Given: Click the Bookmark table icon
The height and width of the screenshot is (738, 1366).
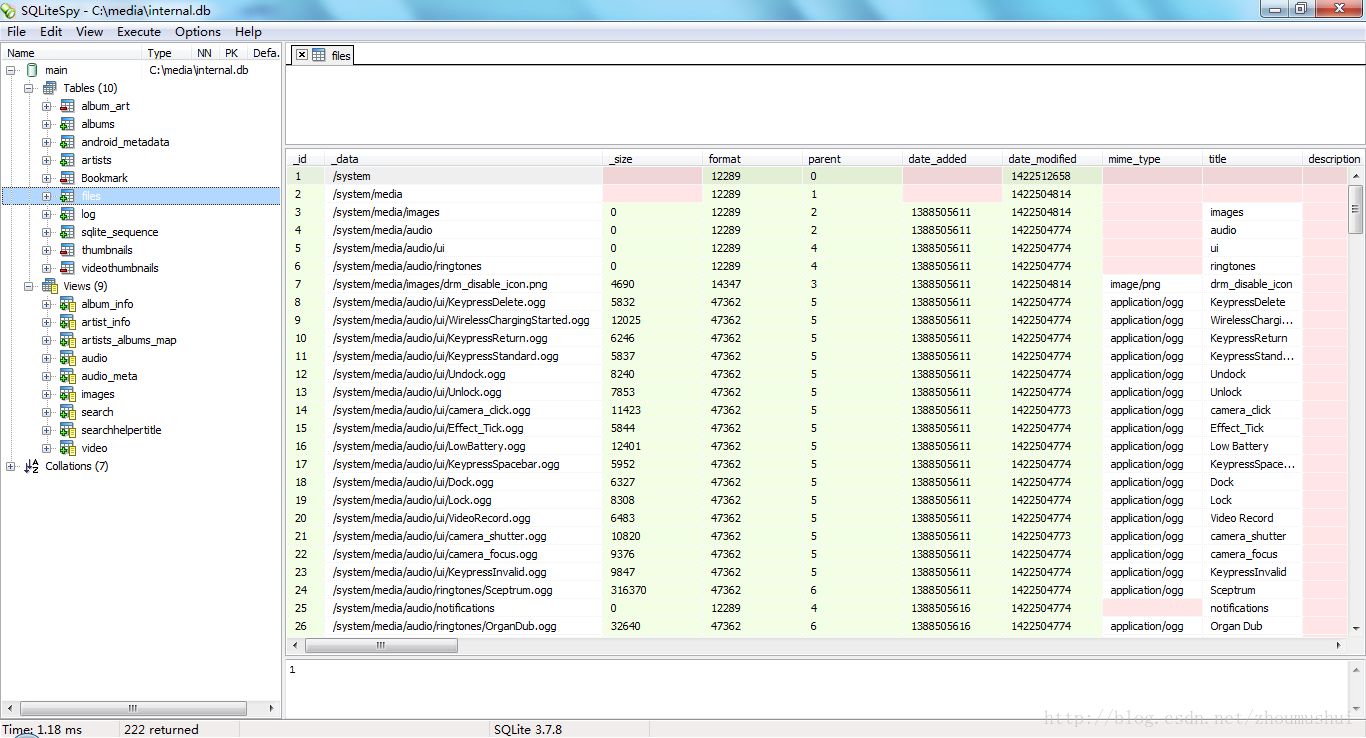Looking at the screenshot, I should pos(67,178).
